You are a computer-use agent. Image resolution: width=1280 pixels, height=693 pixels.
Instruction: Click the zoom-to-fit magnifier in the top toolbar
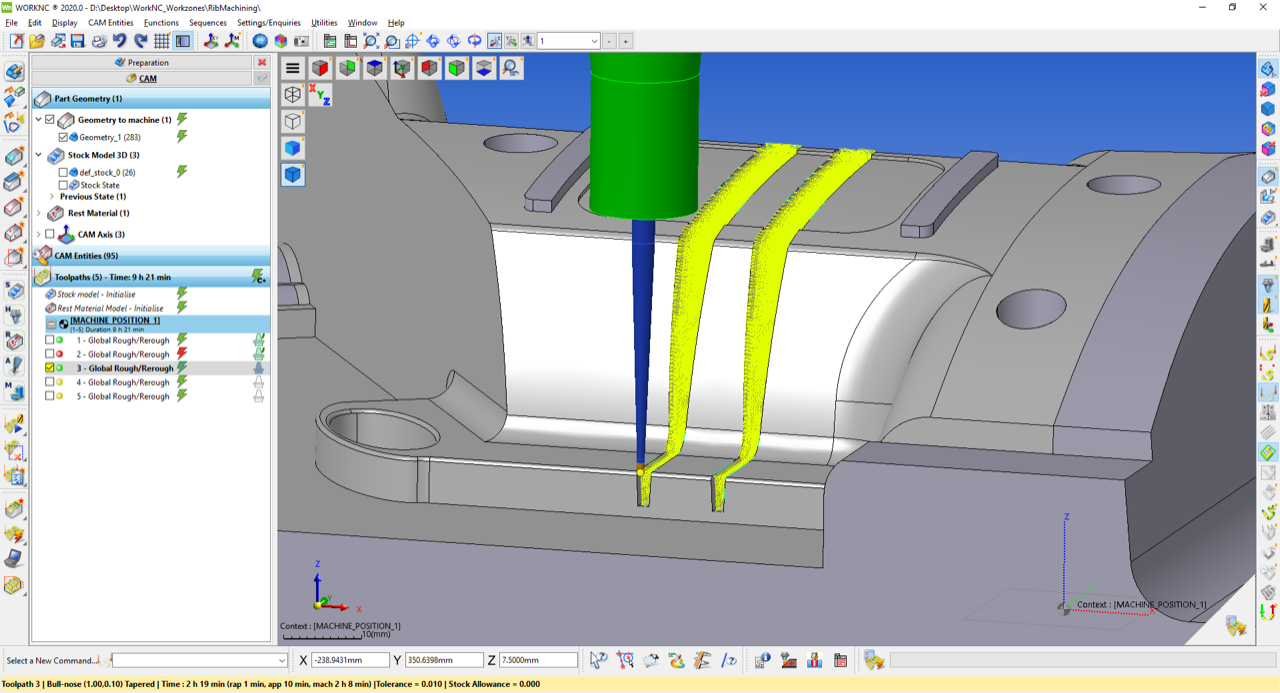[371, 41]
